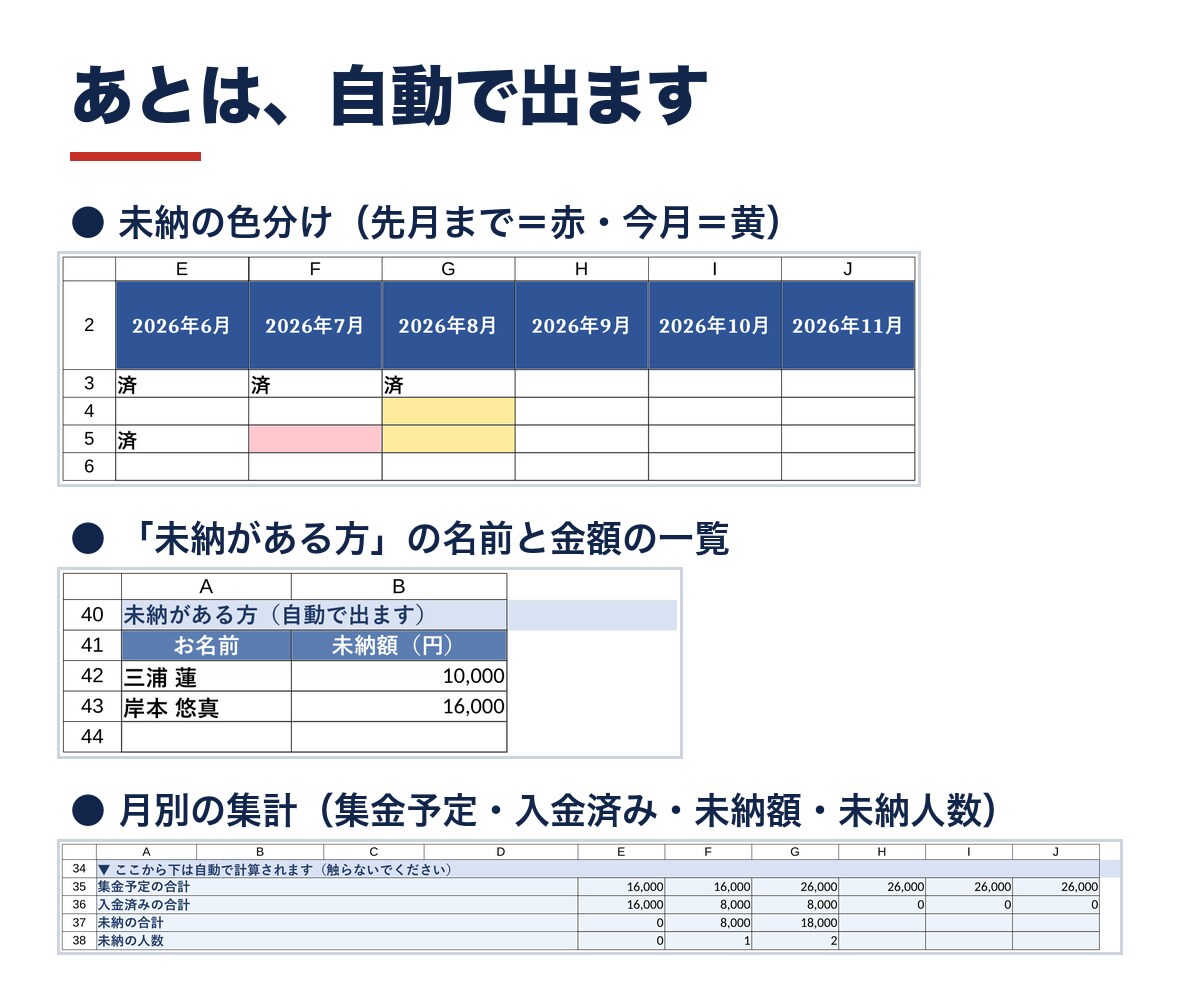1200x1000 pixels.
Task: Click the value 2 in 未納の人数 row
Action: pos(795,941)
